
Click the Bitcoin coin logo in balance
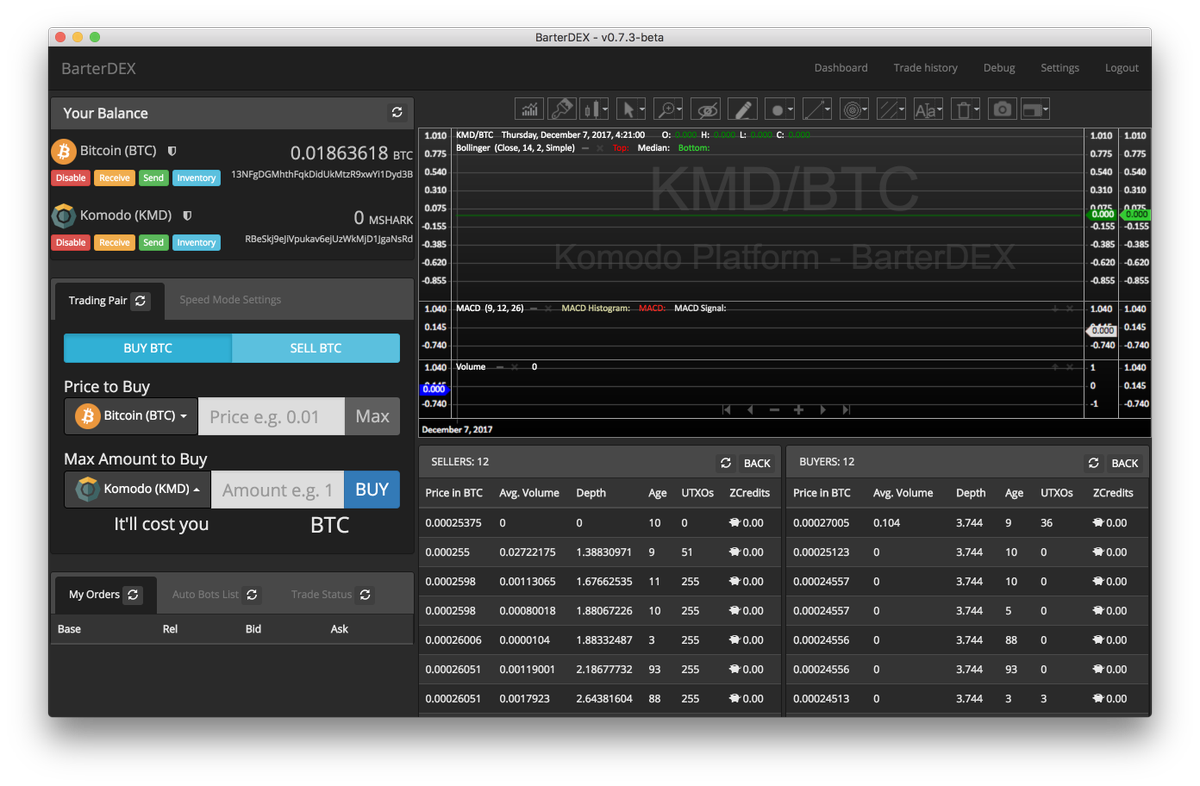[64, 151]
